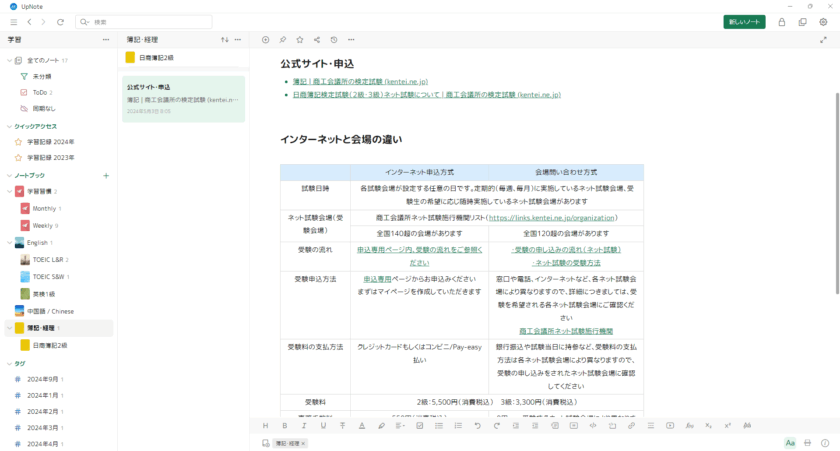Image resolution: width=840 pixels, height=451 pixels.
Task: Remove the 簿記・経理 notebook chip
Action: coord(303,444)
